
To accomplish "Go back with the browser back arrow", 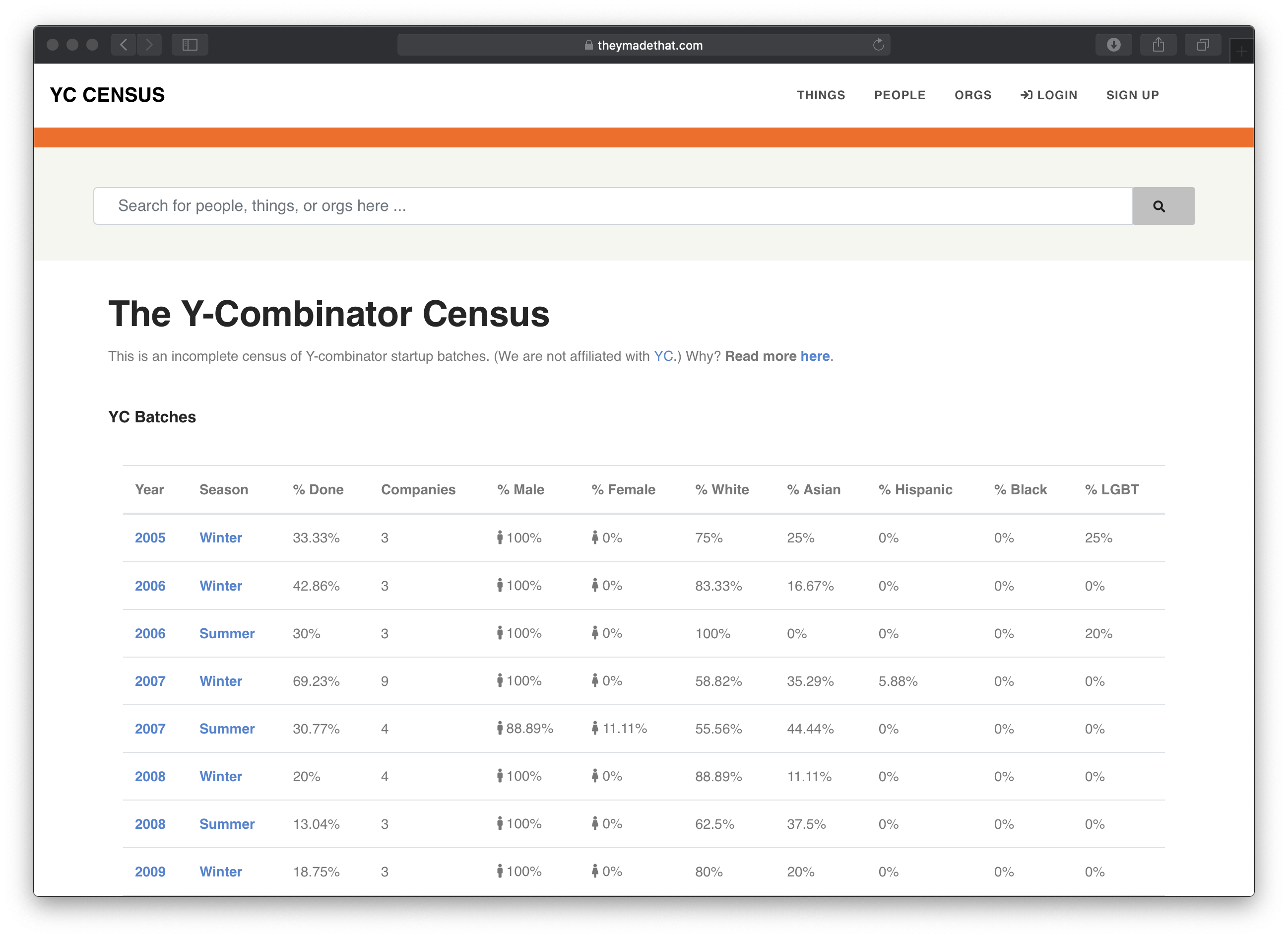I will (124, 45).
